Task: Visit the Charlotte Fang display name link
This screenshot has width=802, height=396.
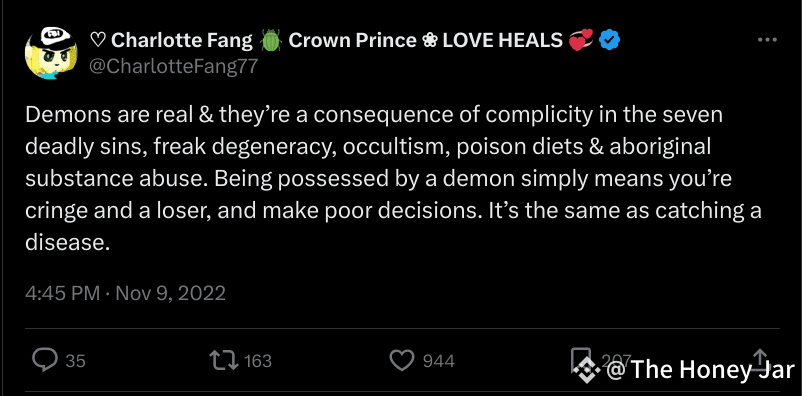Action: [x=171, y=40]
